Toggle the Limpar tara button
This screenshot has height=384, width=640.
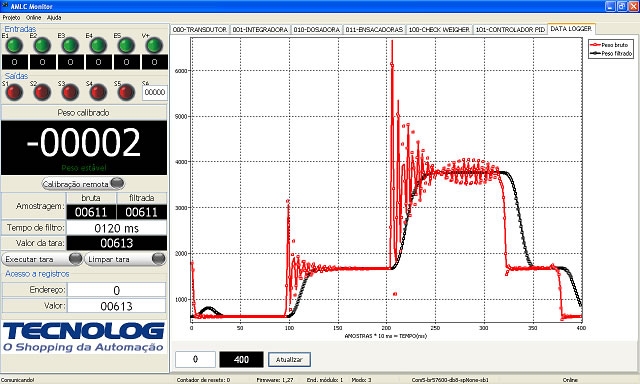pyautogui.click(x=125, y=259)
